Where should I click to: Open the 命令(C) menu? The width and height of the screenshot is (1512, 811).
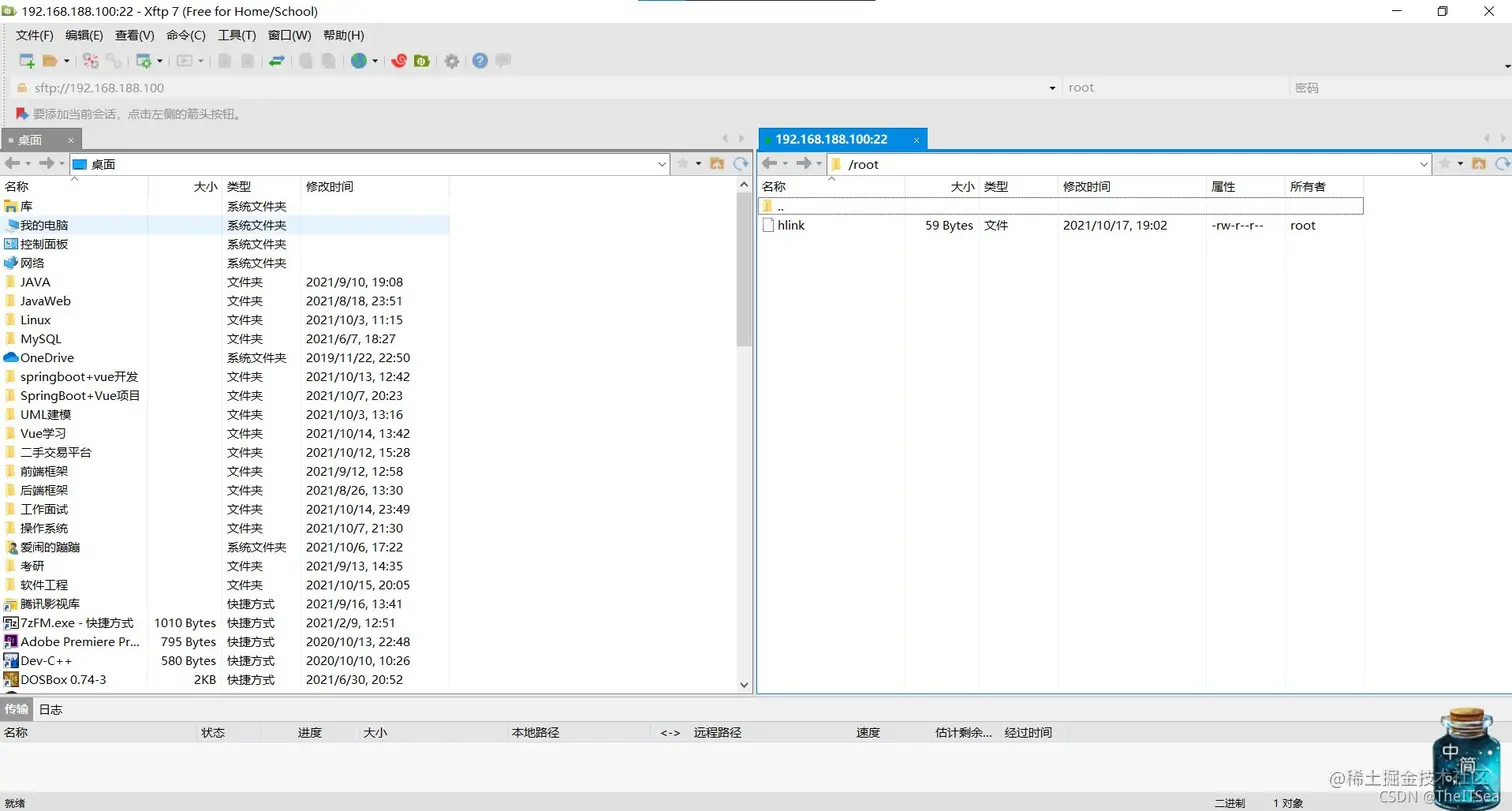coord(186,35)
